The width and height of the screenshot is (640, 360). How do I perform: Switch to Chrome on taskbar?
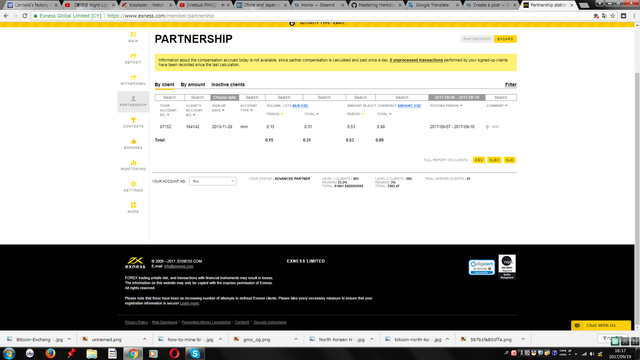tap(133, 353)
